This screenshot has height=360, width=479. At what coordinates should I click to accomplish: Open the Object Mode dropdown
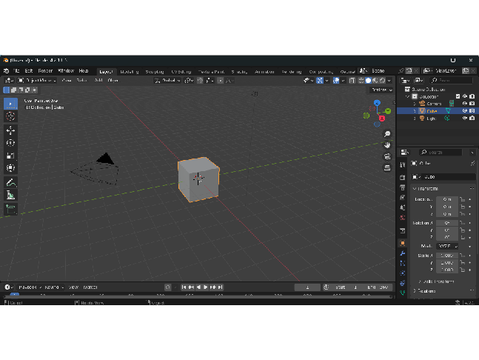(37, 80)
